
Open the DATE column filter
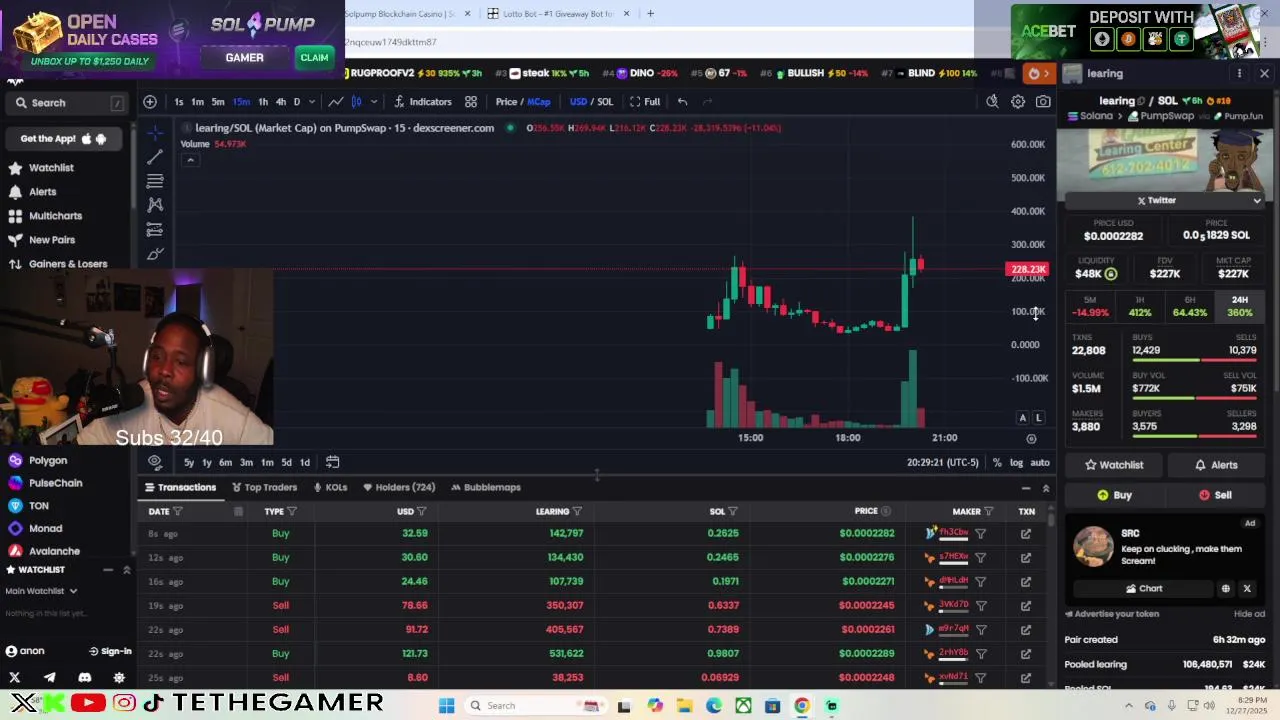click(x=178, y=512)
